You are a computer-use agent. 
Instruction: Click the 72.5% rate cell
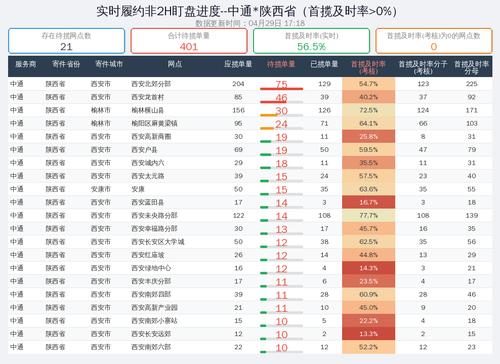pyautogui.click(x=368, y=110)
